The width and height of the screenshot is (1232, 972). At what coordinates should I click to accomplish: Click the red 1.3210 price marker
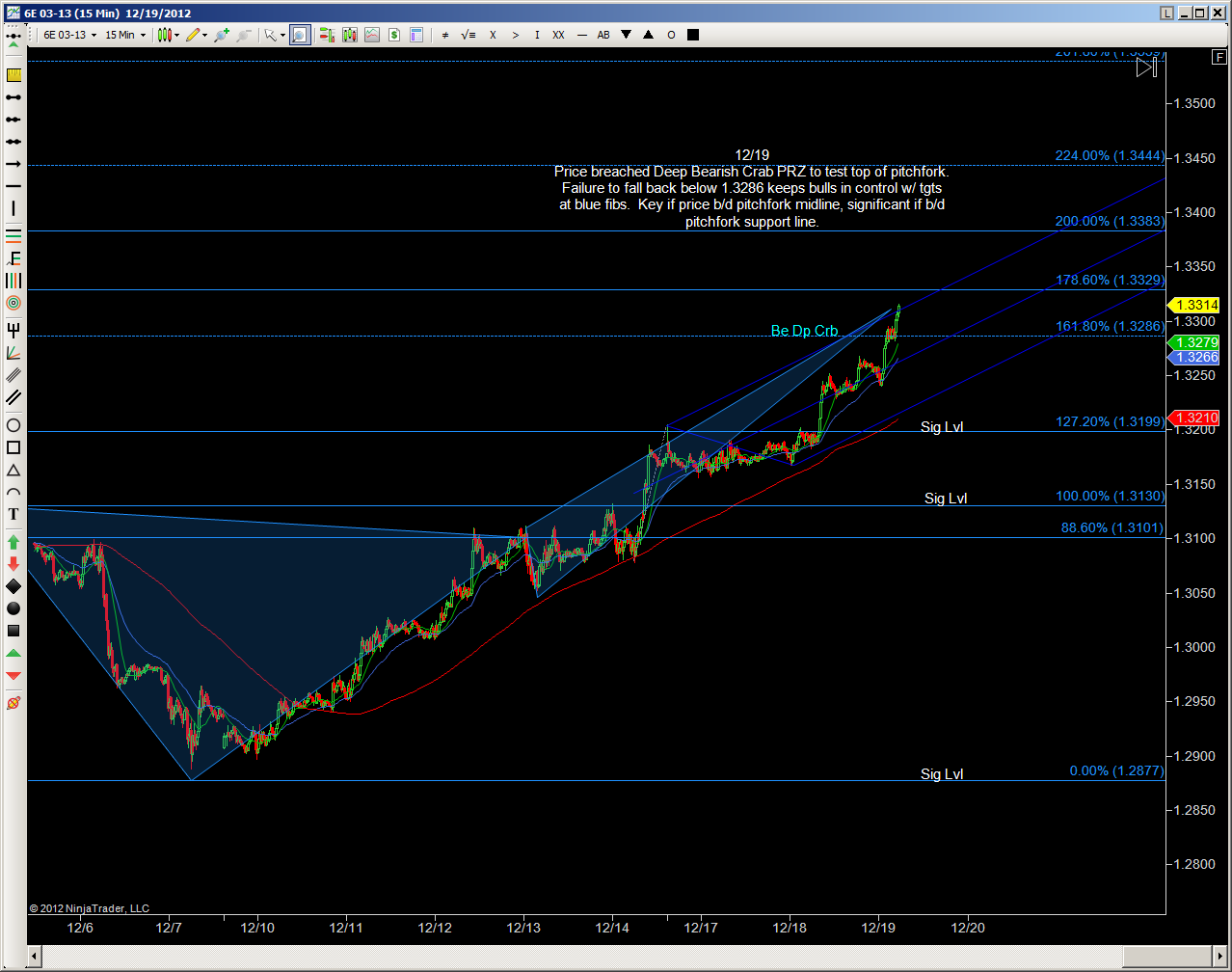1194,418
